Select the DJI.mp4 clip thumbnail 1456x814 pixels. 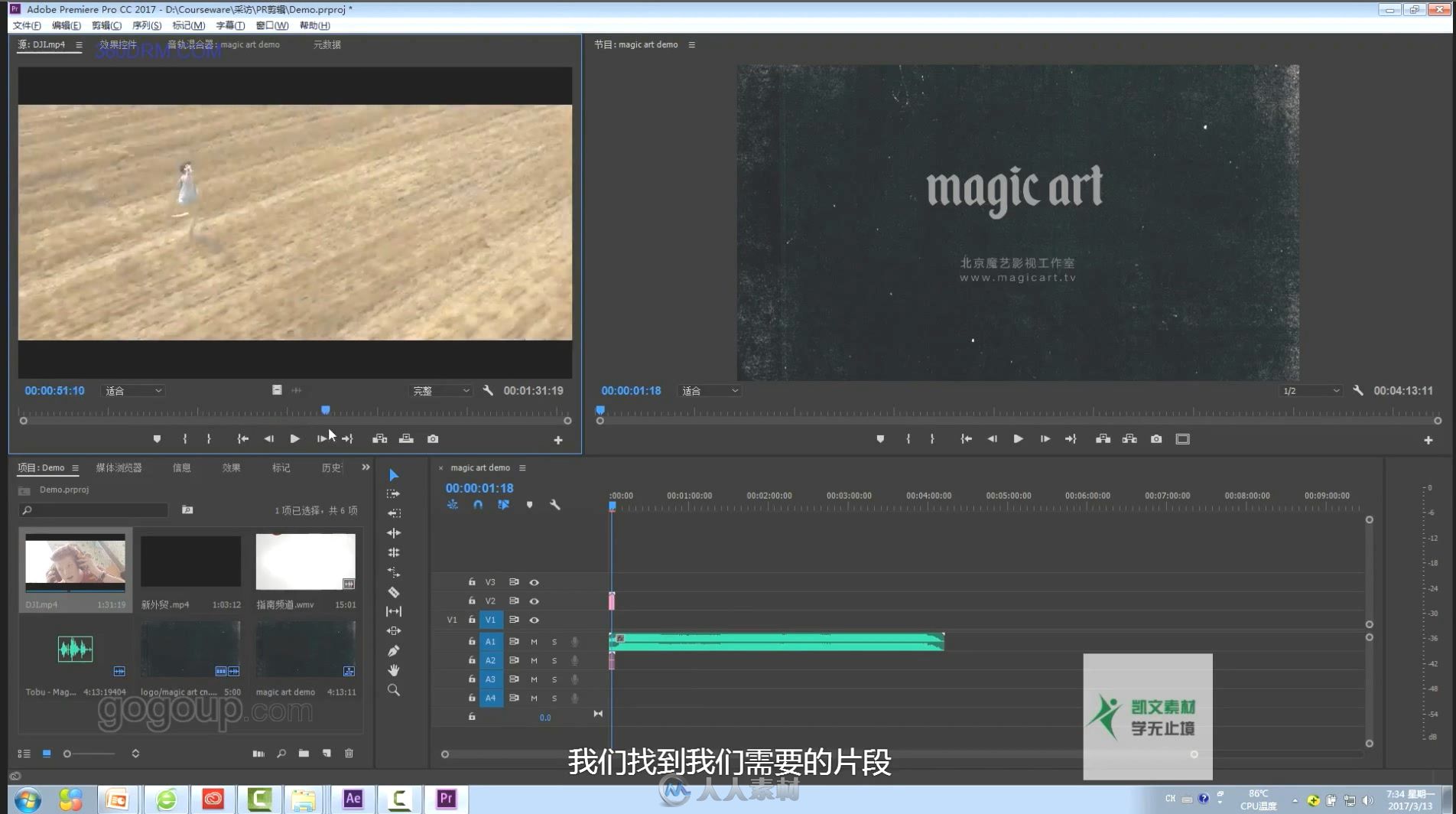point(75,562)
